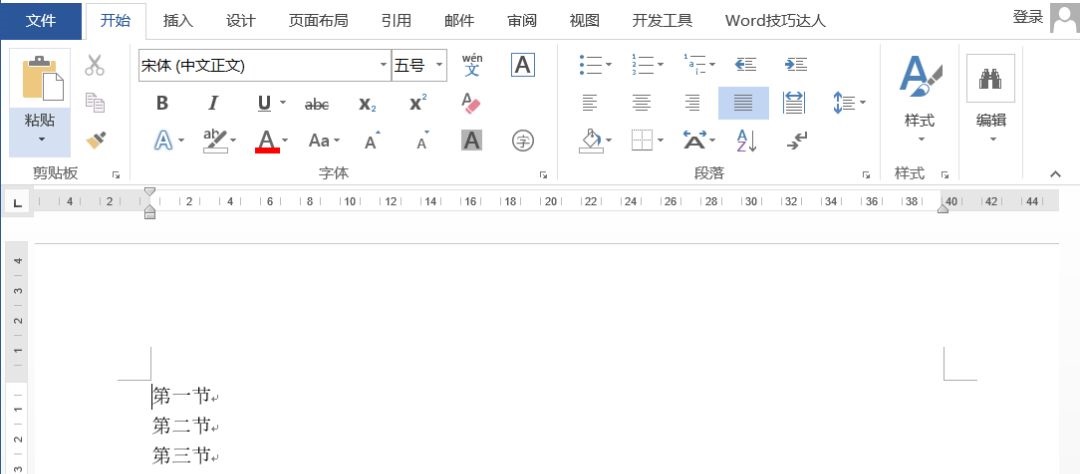This screenshot has width=1080, height=474.
Task: Click the Clear Formatting eraser icon
Action: tap(472, 103)
